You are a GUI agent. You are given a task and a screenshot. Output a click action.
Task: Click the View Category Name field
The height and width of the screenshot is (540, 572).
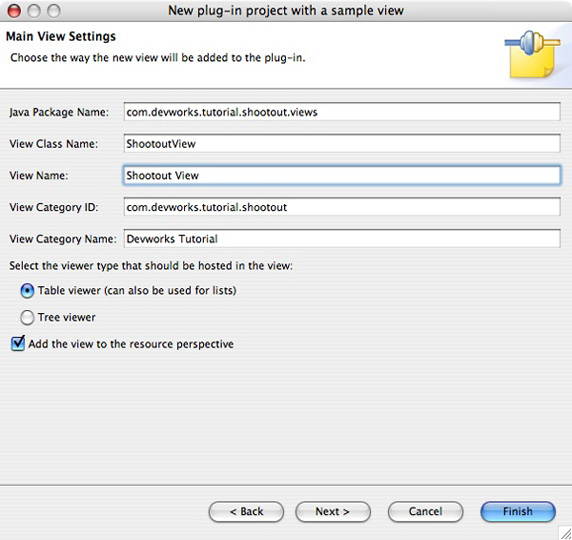coord(342,239)
